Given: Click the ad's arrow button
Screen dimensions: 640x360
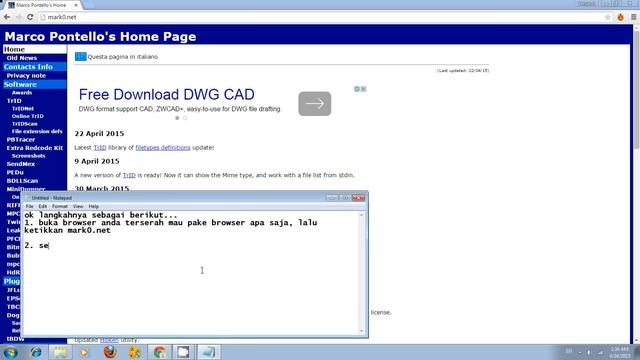Looking at the screenshot, I should point(315,104).
